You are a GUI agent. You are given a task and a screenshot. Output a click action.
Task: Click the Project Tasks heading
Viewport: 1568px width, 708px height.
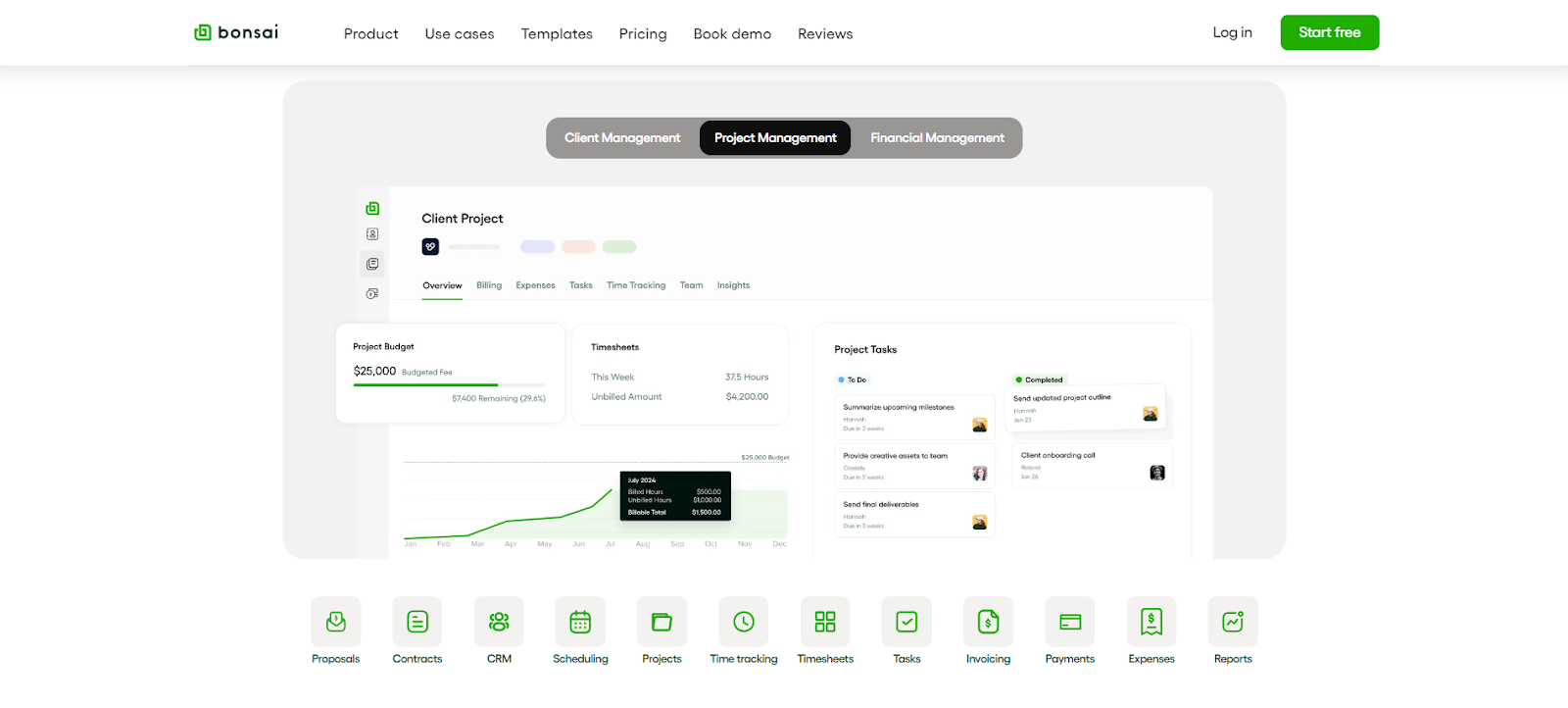pos(865,350)
